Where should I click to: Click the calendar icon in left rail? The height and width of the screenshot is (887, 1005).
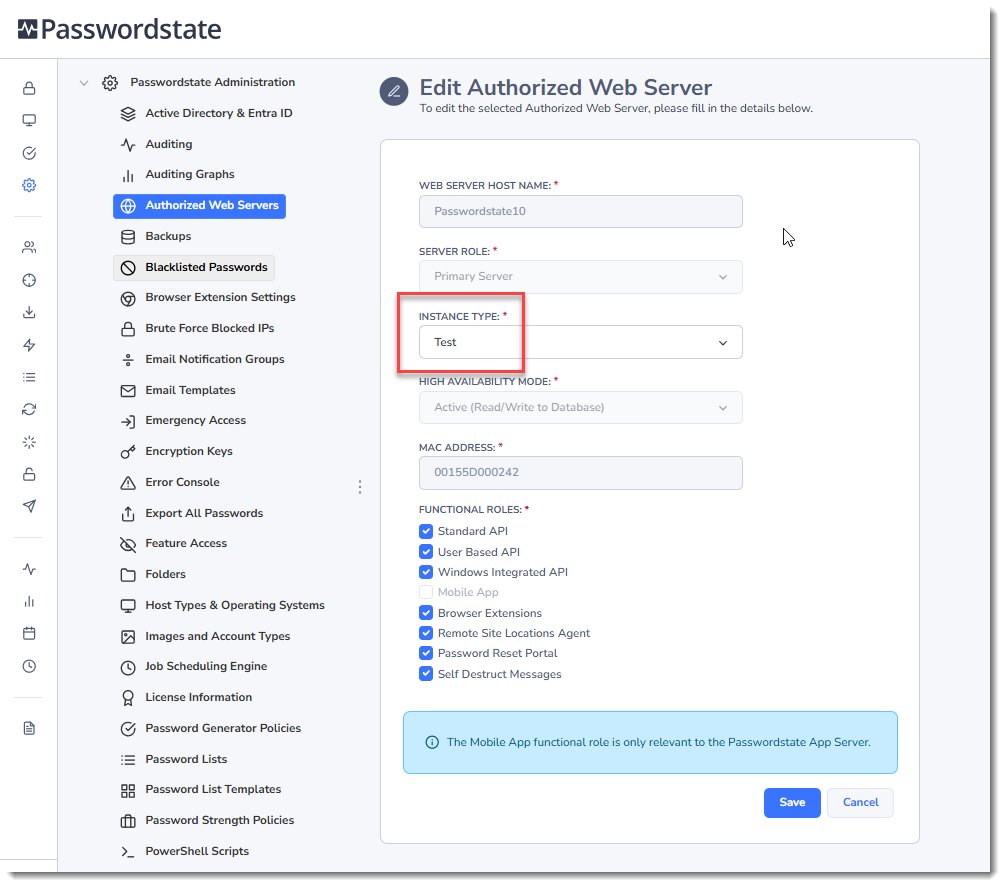(x=29, y=633)
